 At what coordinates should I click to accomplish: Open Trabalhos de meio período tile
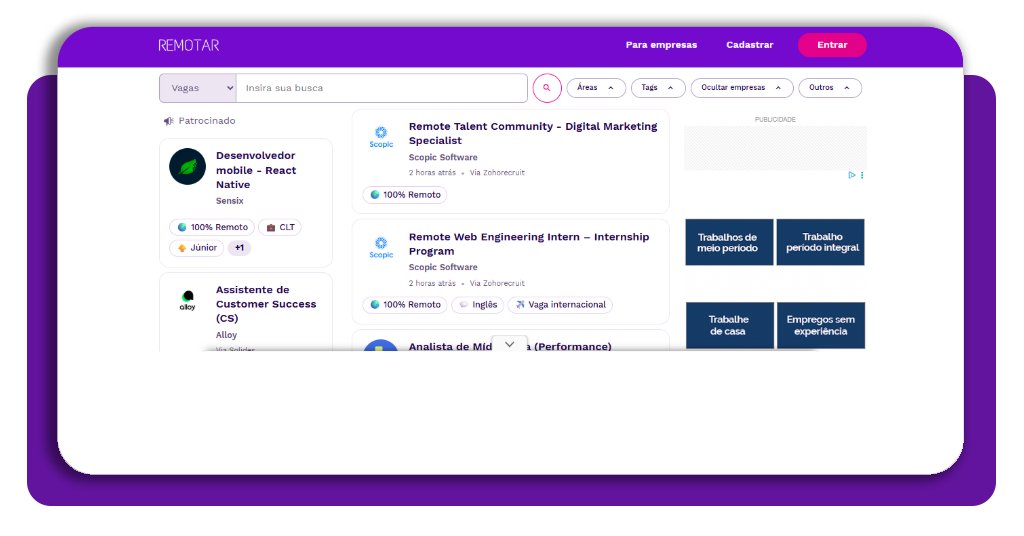(729, 242)
